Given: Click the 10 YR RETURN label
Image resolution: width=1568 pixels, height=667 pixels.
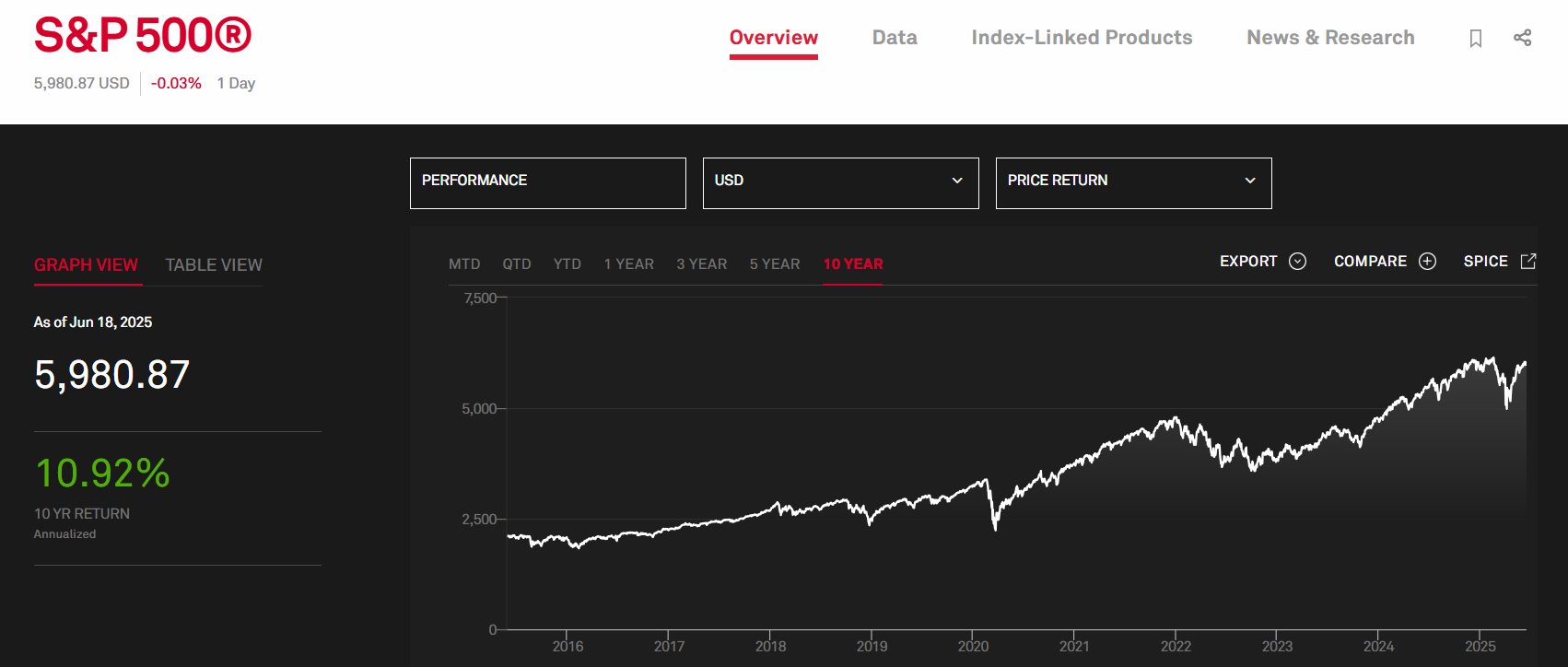Looking at the screenshot, I should click(x=82, y=514).
